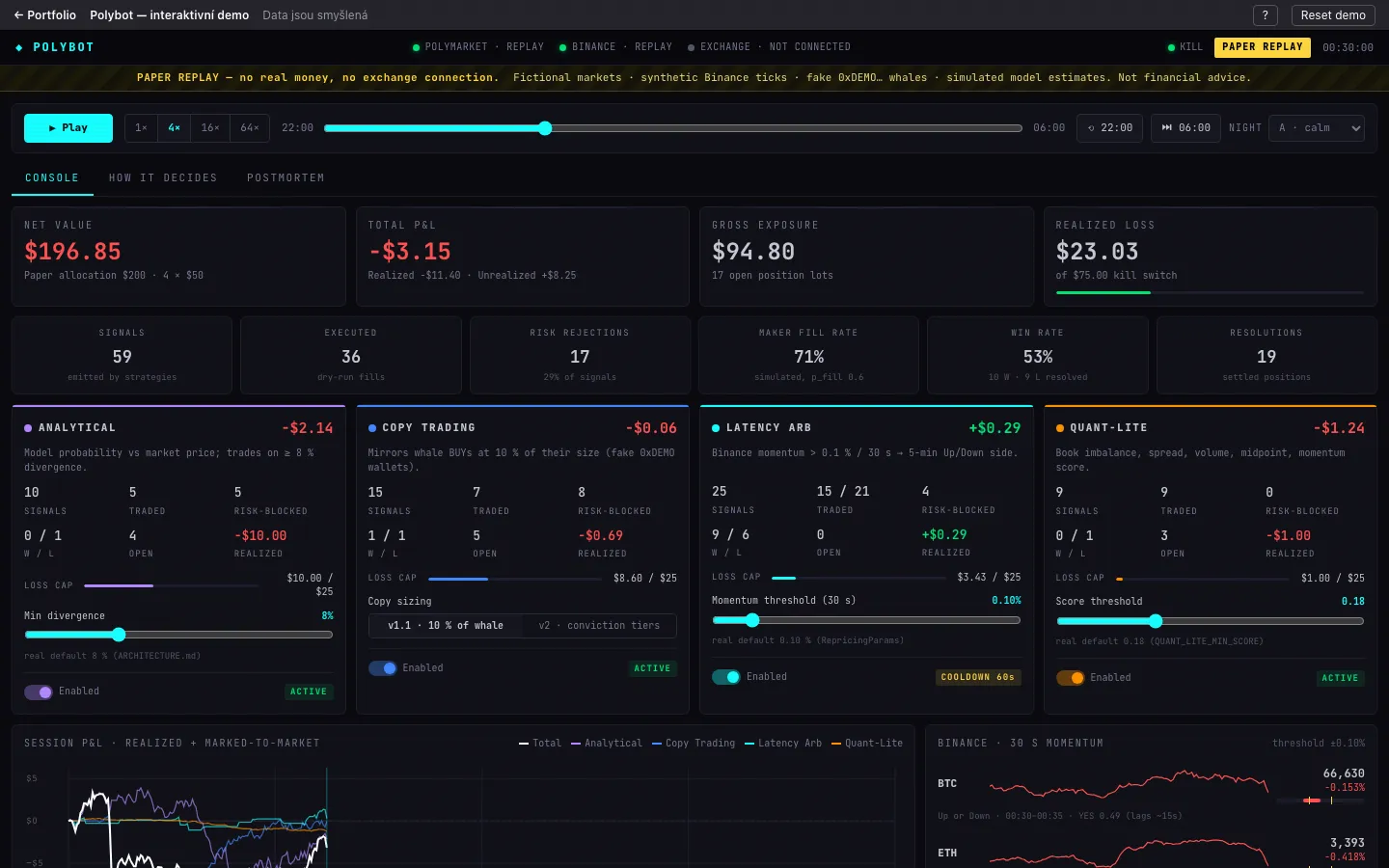
Task: Click the rewind to 22:00 button
Action: 1110,127
